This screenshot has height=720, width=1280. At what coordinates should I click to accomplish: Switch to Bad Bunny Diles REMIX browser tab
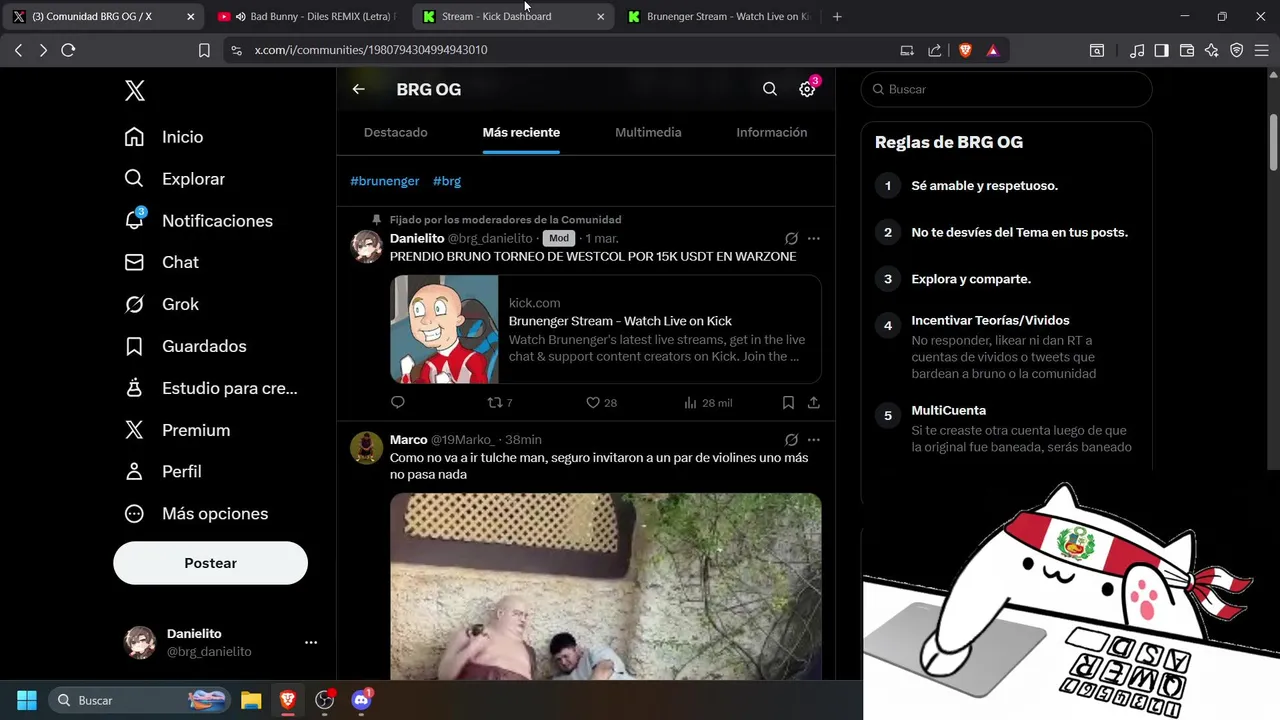306,16
